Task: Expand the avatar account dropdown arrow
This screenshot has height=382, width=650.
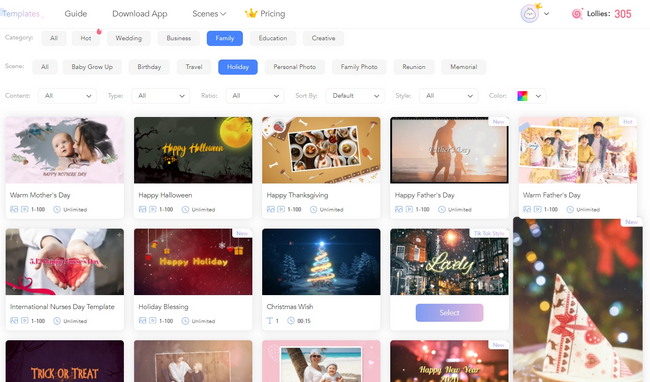Action: pyautogui.click(x=546, y=14)
